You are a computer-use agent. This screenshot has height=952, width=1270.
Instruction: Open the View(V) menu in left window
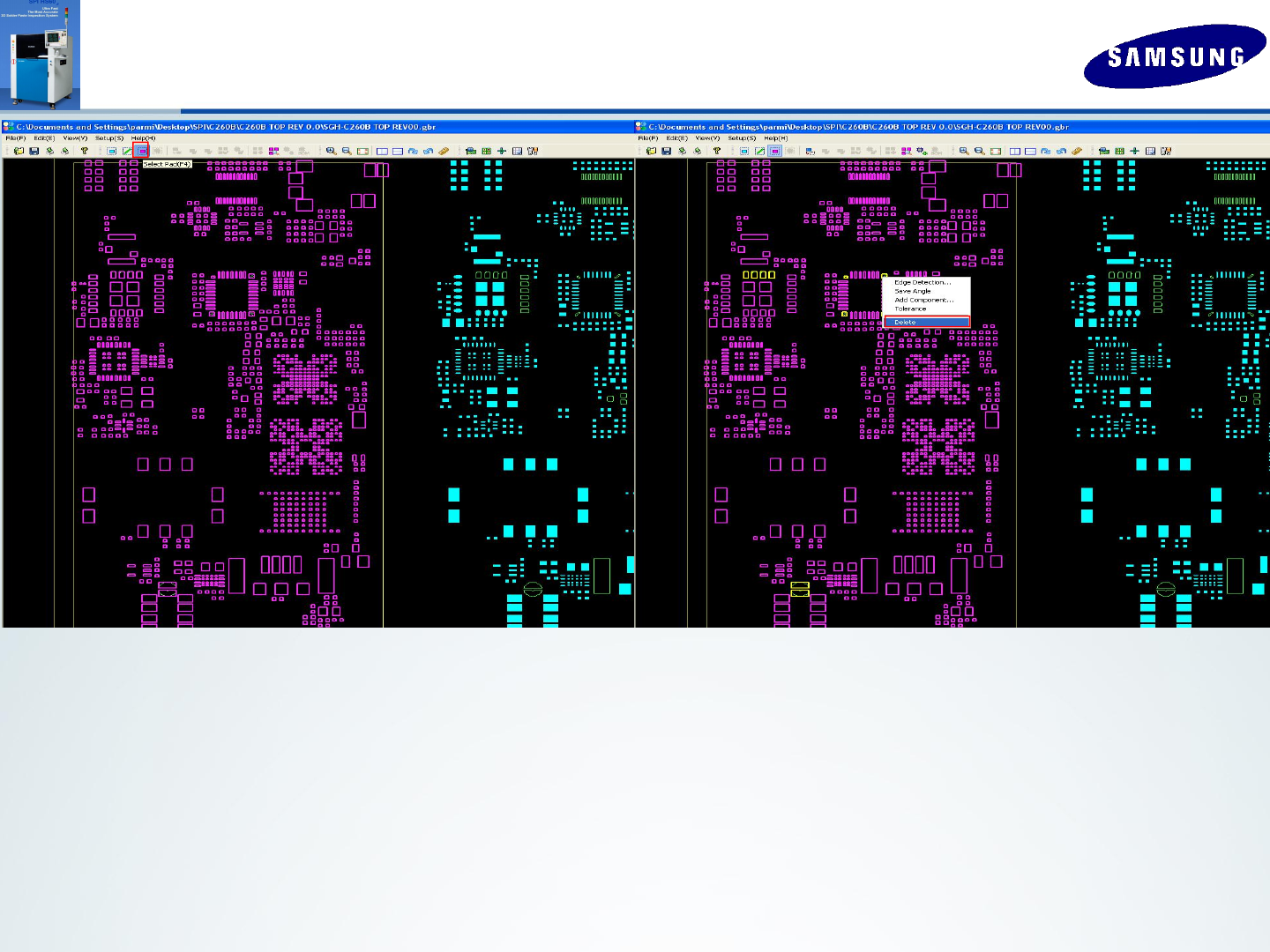(x=75, y=138)
